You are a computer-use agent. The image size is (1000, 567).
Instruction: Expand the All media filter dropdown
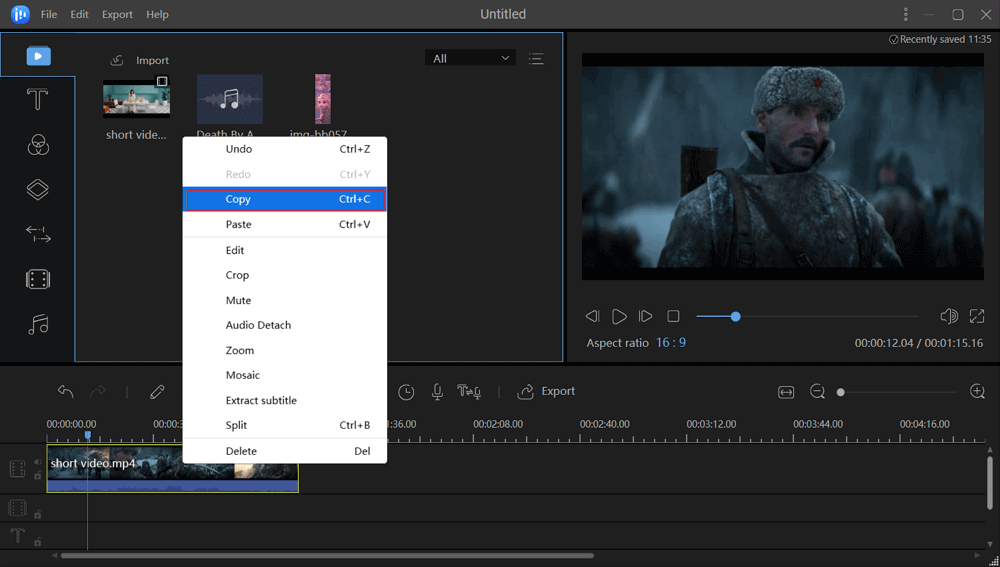point(470,59)
